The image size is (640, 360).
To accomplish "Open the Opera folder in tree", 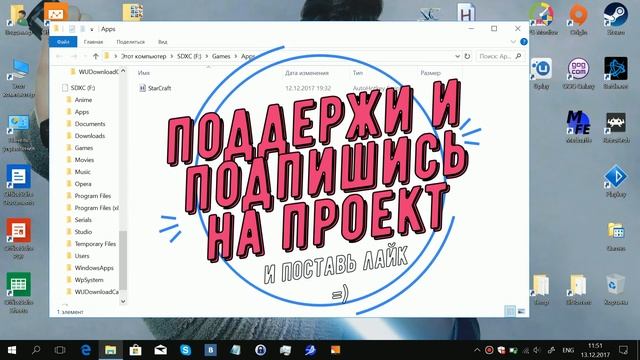I will 83,184.
